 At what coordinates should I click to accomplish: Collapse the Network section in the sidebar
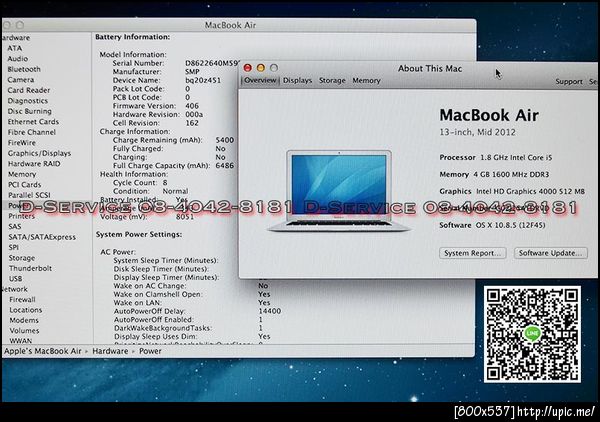pyautogui.click(x=15, y=289)
